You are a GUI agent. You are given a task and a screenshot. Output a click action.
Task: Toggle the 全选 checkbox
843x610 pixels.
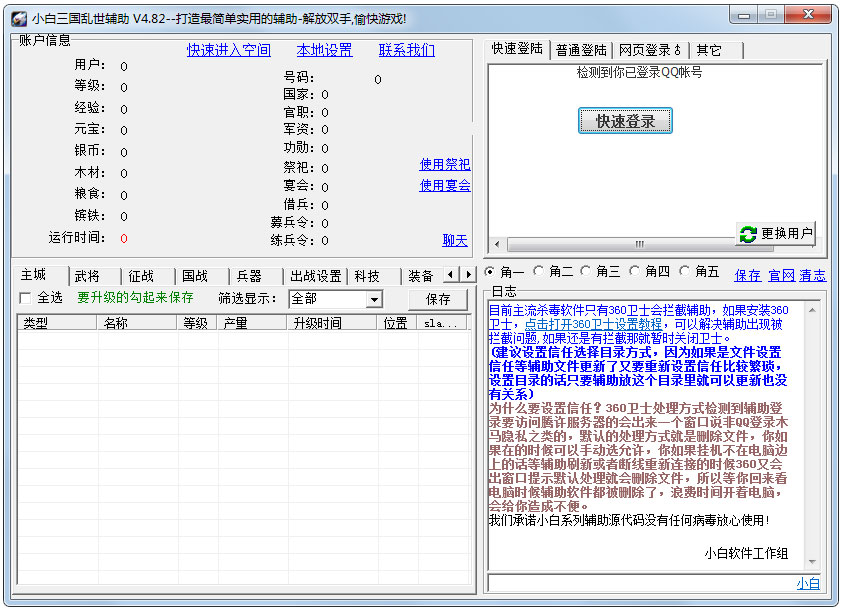tap(25, 298)
